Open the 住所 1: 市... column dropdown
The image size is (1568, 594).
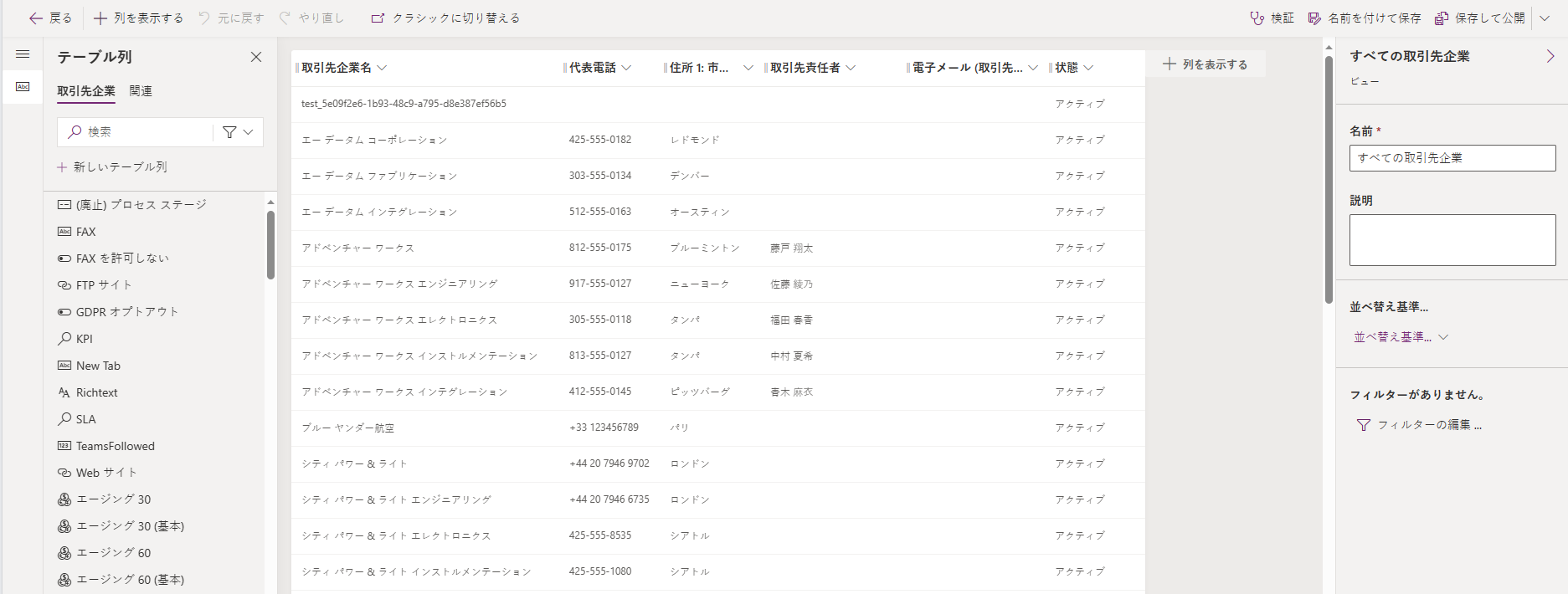[x=748, y=68]
